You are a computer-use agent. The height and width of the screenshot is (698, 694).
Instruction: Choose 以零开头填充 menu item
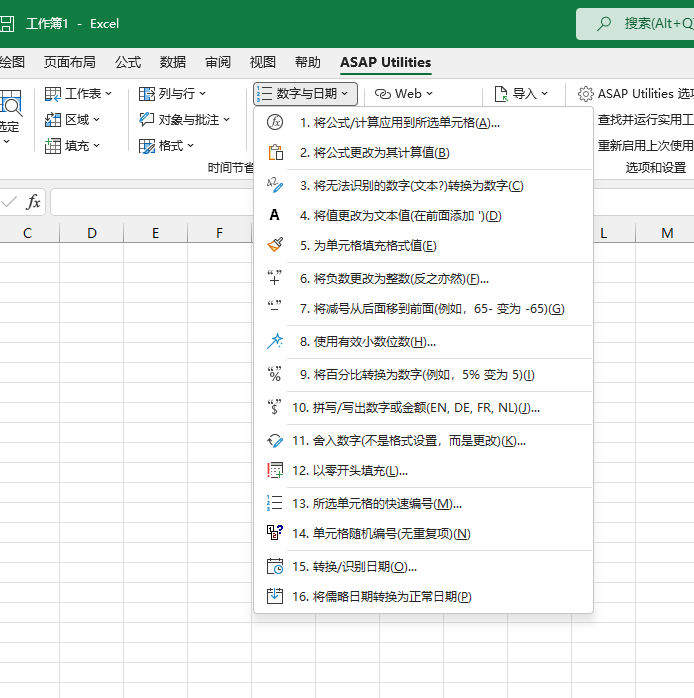(x=423, y=471)
